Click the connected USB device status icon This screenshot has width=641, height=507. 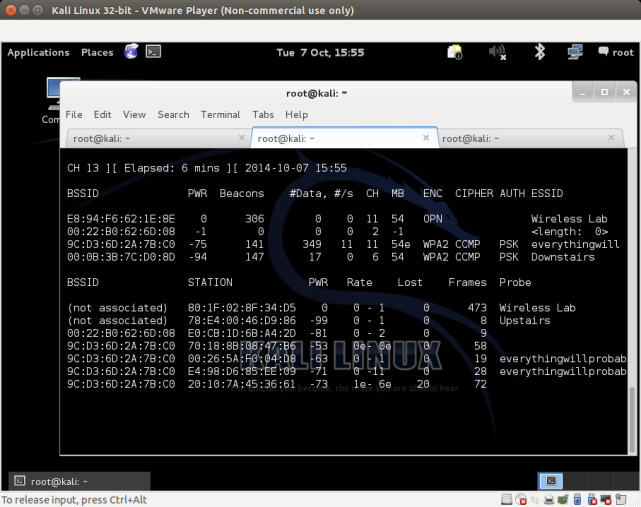[x=577, y=499]
